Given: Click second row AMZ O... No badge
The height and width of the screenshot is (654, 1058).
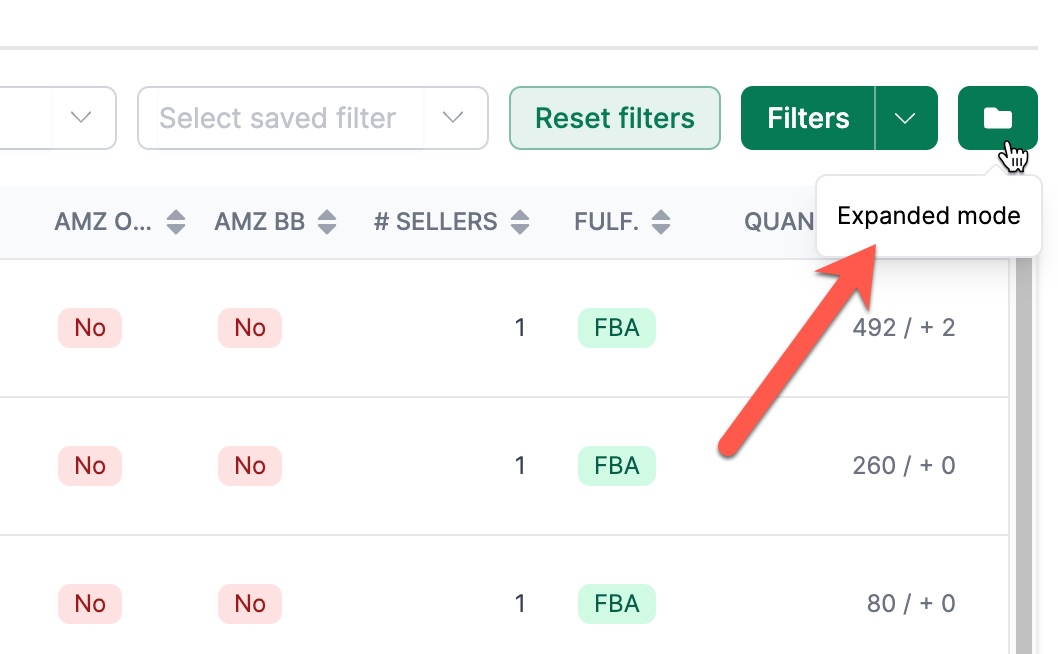Looking at the screenshot, I should (90, 466).
